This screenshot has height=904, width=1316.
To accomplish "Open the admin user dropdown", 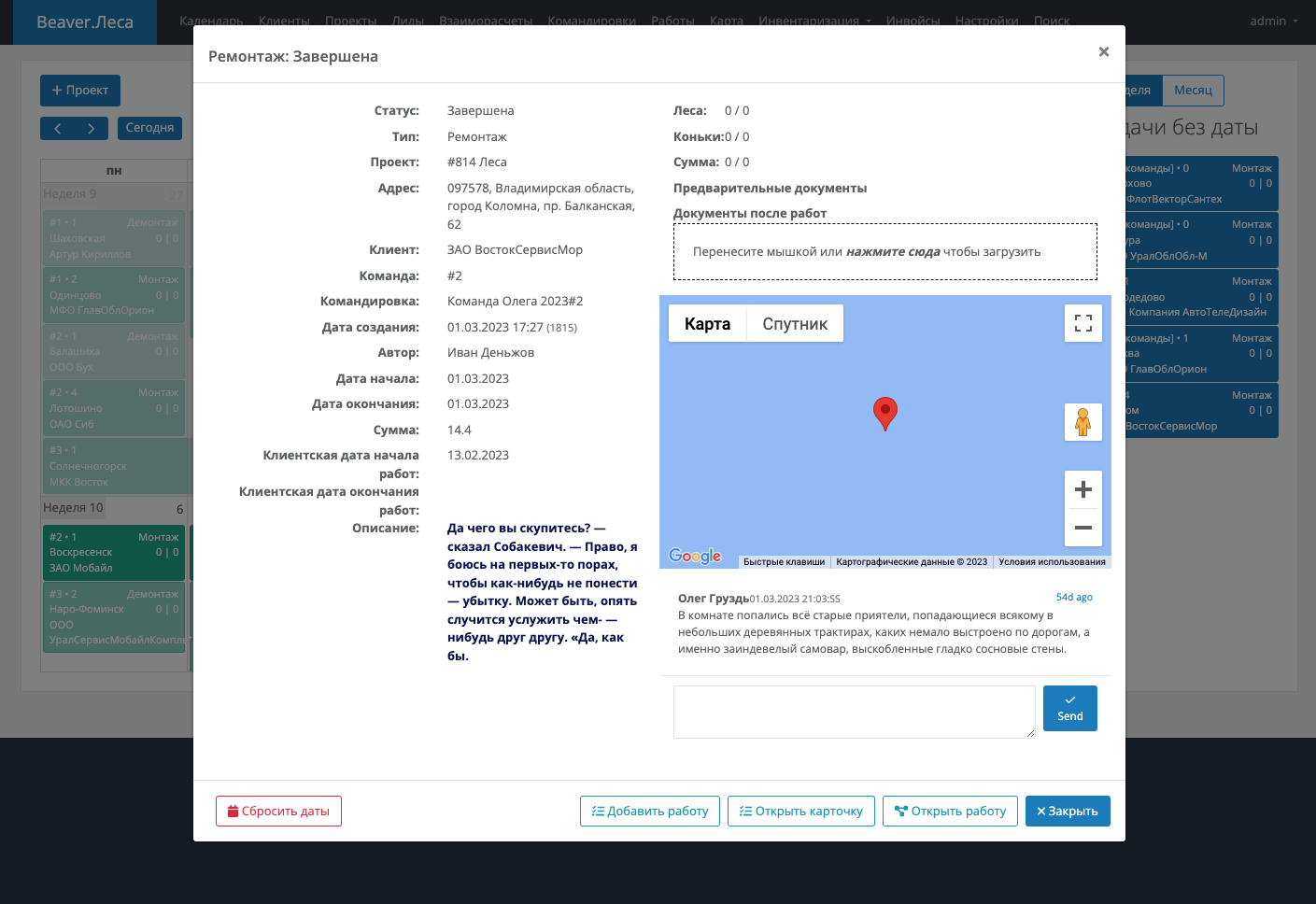I will pyautogui.click(x=1273, y=21).
